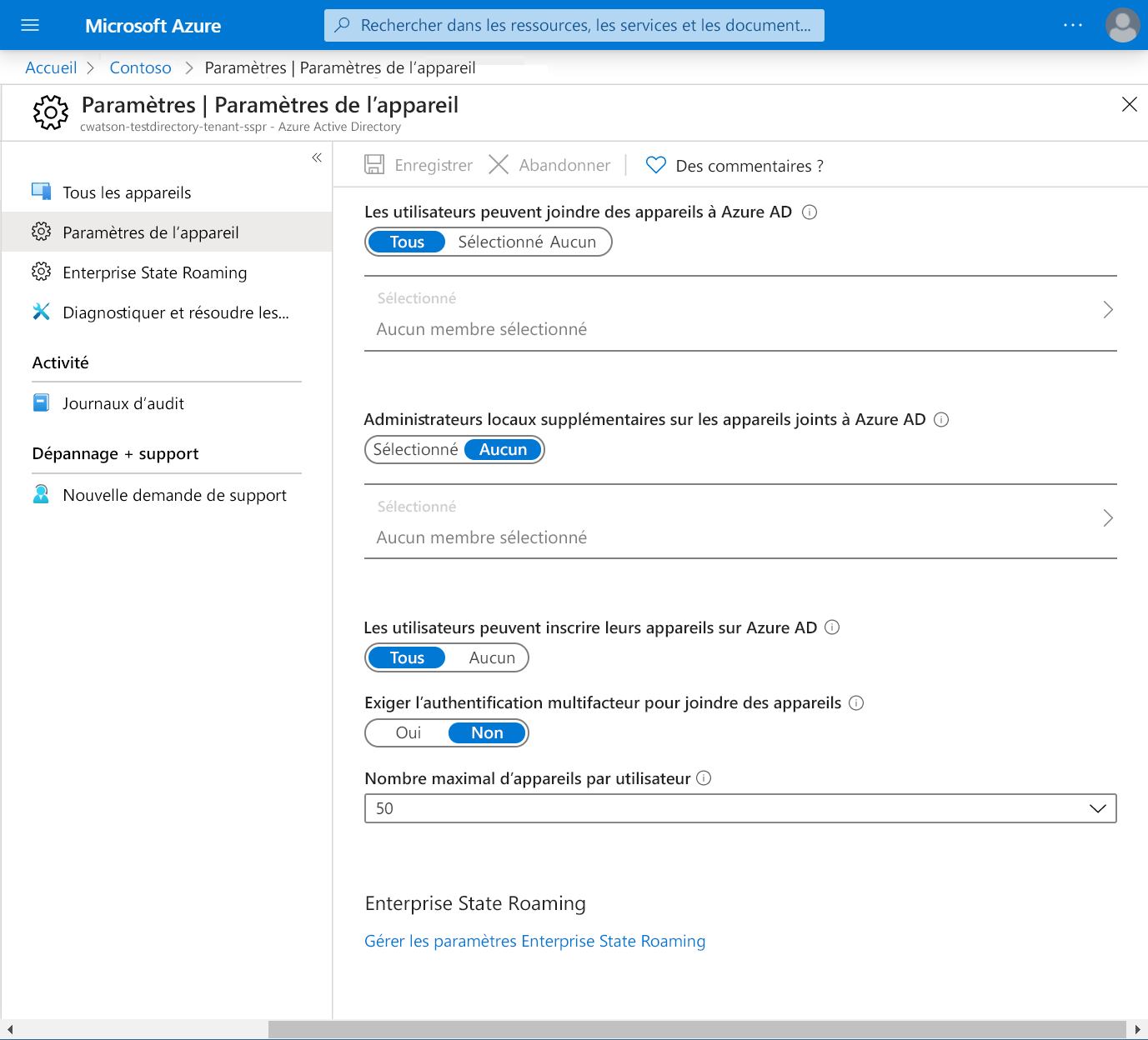The height and width of the screenshot is (1040, 1148).
Task: Open the hamburger portal menu
Action: tap(30, 25)
